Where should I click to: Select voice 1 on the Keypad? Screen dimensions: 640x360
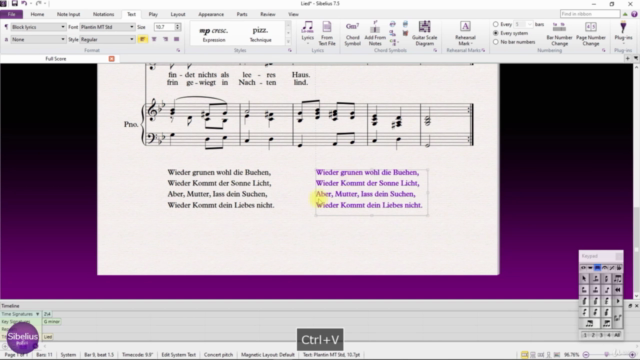[585, 335]
